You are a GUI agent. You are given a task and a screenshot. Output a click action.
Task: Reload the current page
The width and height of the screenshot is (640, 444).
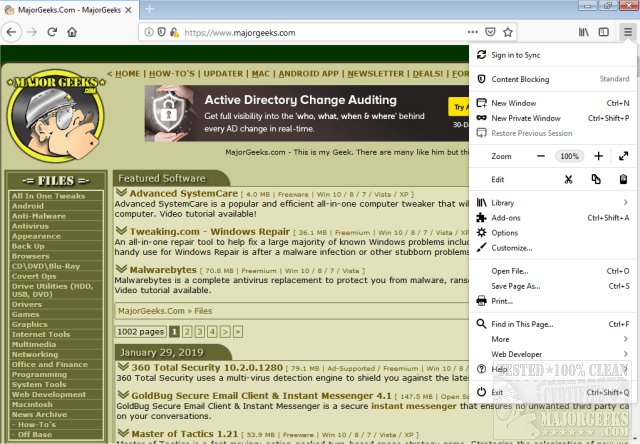(x=52, y=32)
